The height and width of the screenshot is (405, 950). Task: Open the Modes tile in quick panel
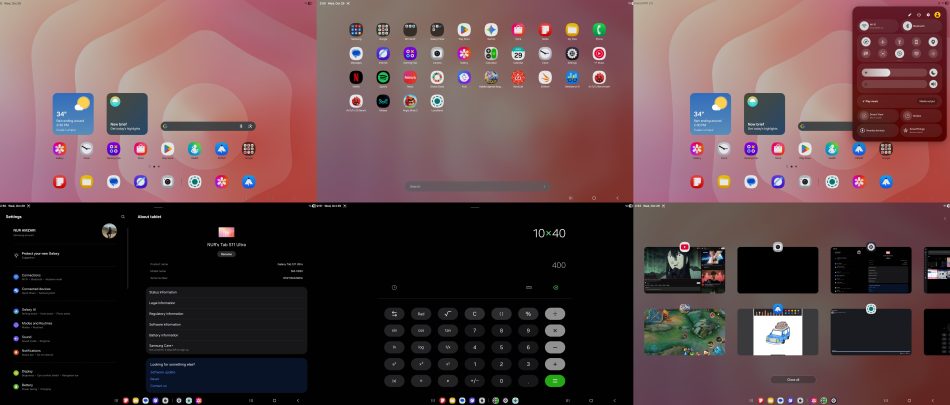921,115
